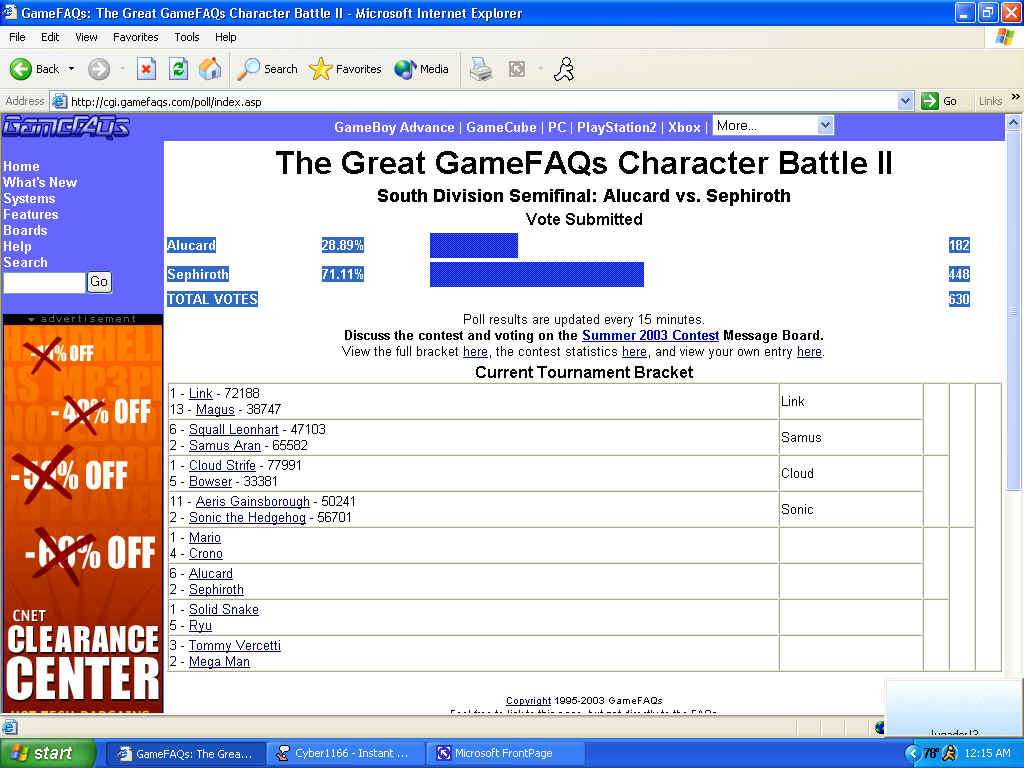Open the Edit menu

click(x=50, y=37)
